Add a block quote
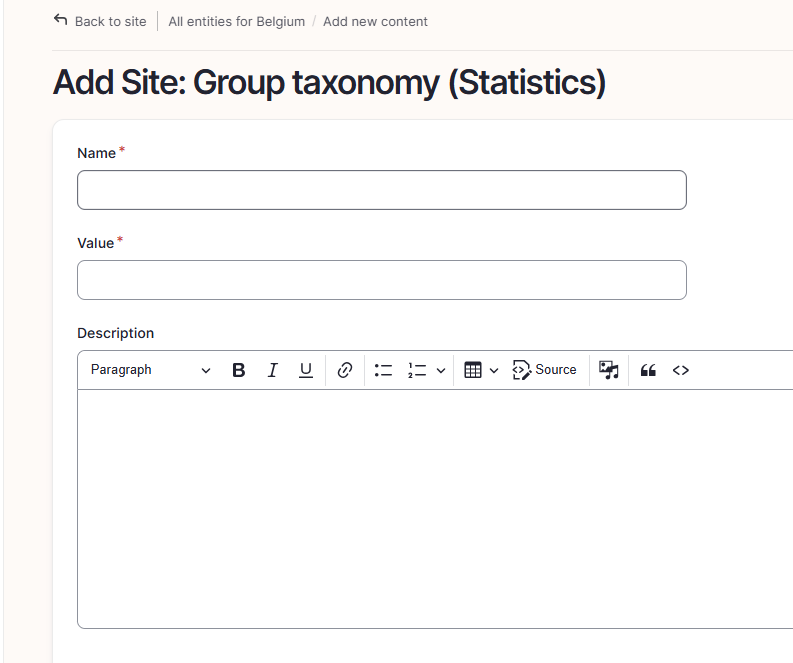The width and height of the screenshot is (793, 663). pyautogui.click(x=648, y=370)
